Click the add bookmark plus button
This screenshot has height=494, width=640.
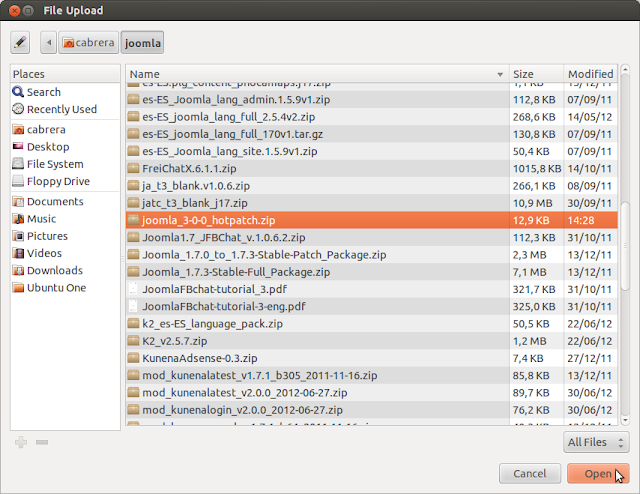point(21,442)
